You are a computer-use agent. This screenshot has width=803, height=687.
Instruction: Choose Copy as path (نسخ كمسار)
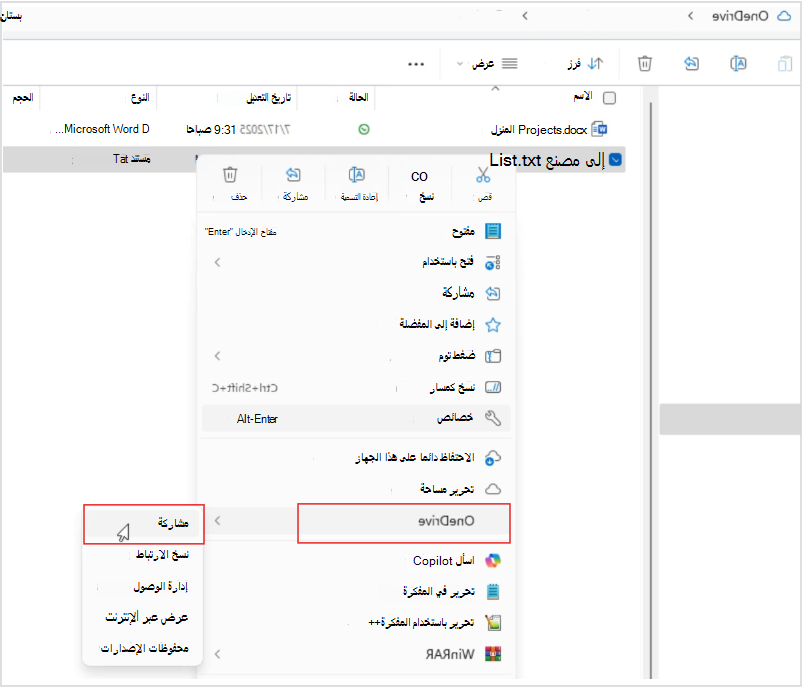click(356, 387)
